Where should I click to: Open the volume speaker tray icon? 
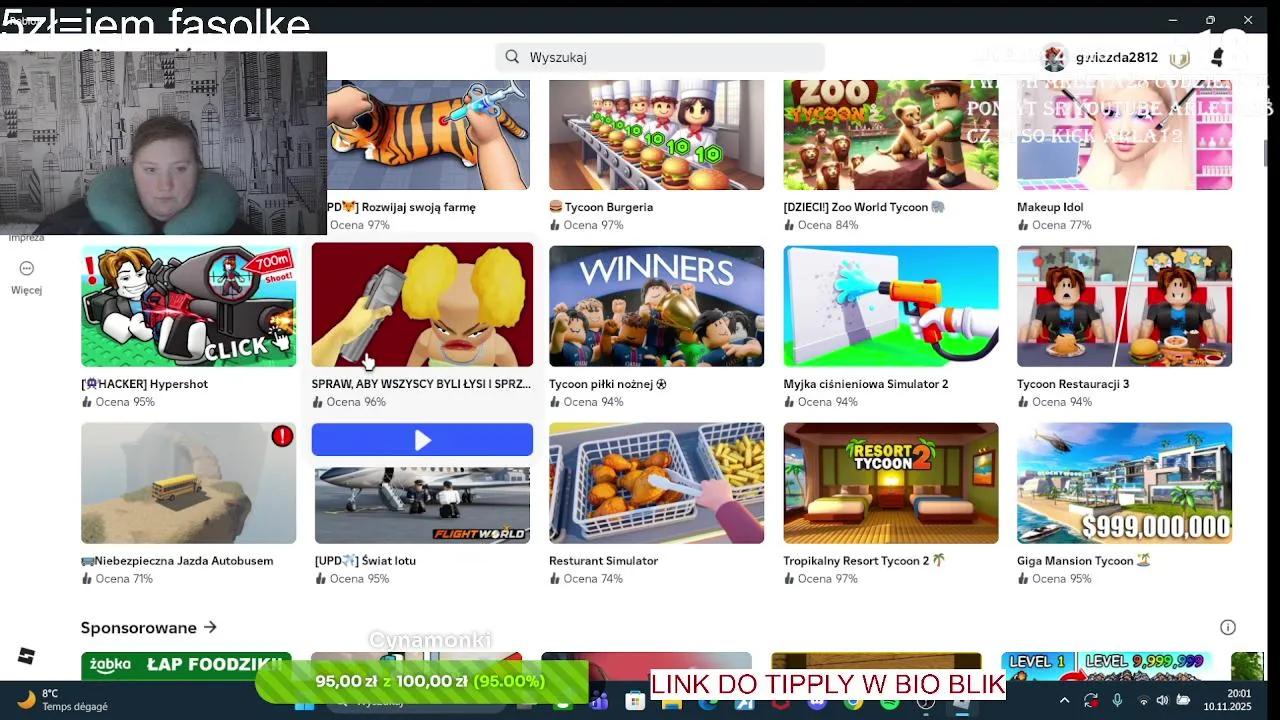tap(1162, 701)
